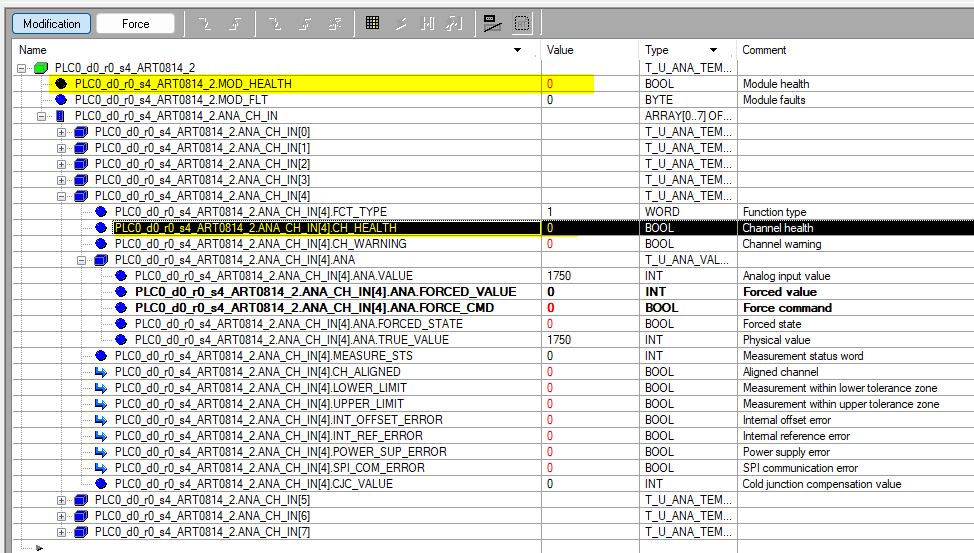
Task: Select the ANA.TRUE_VALUE variable name
Action: pos(291,340)
